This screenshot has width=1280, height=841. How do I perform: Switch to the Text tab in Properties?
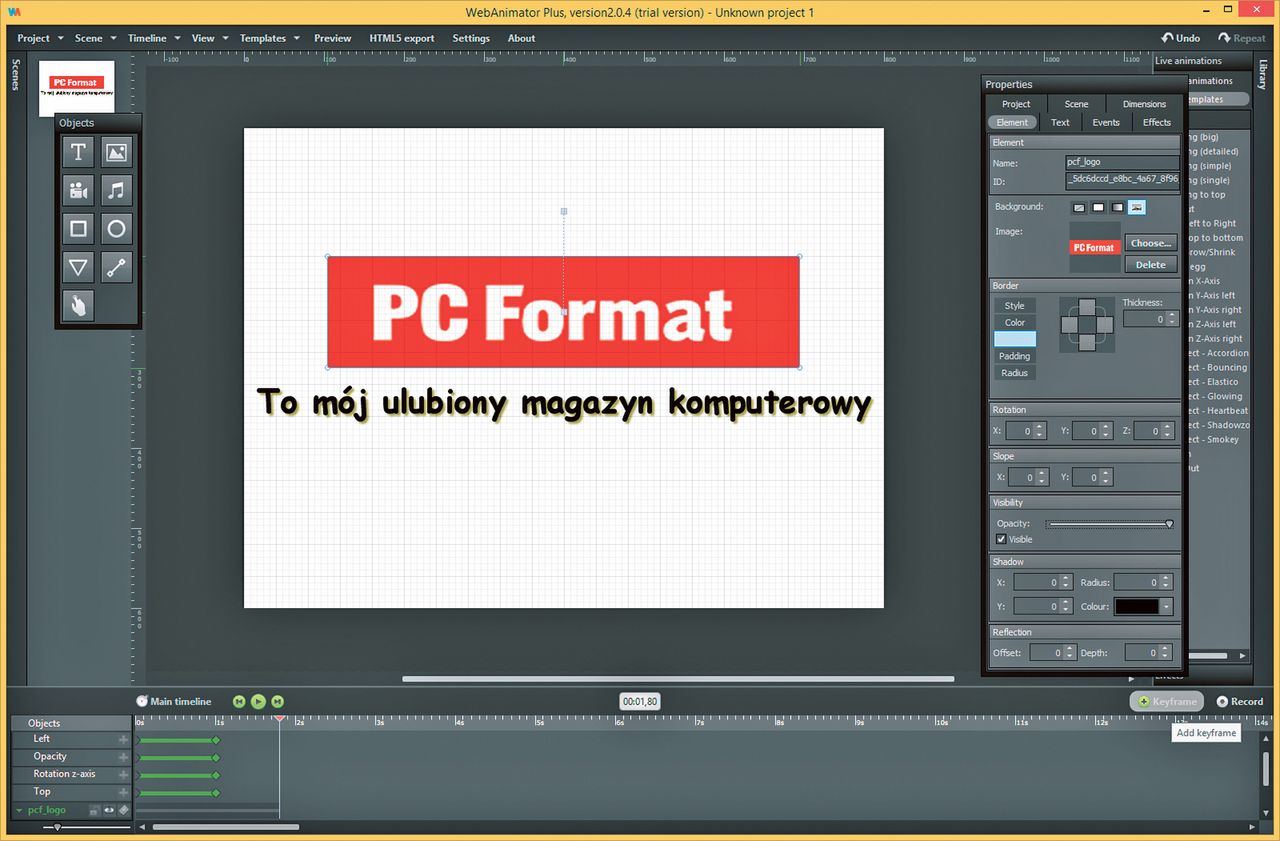[x=1060, y=122]
